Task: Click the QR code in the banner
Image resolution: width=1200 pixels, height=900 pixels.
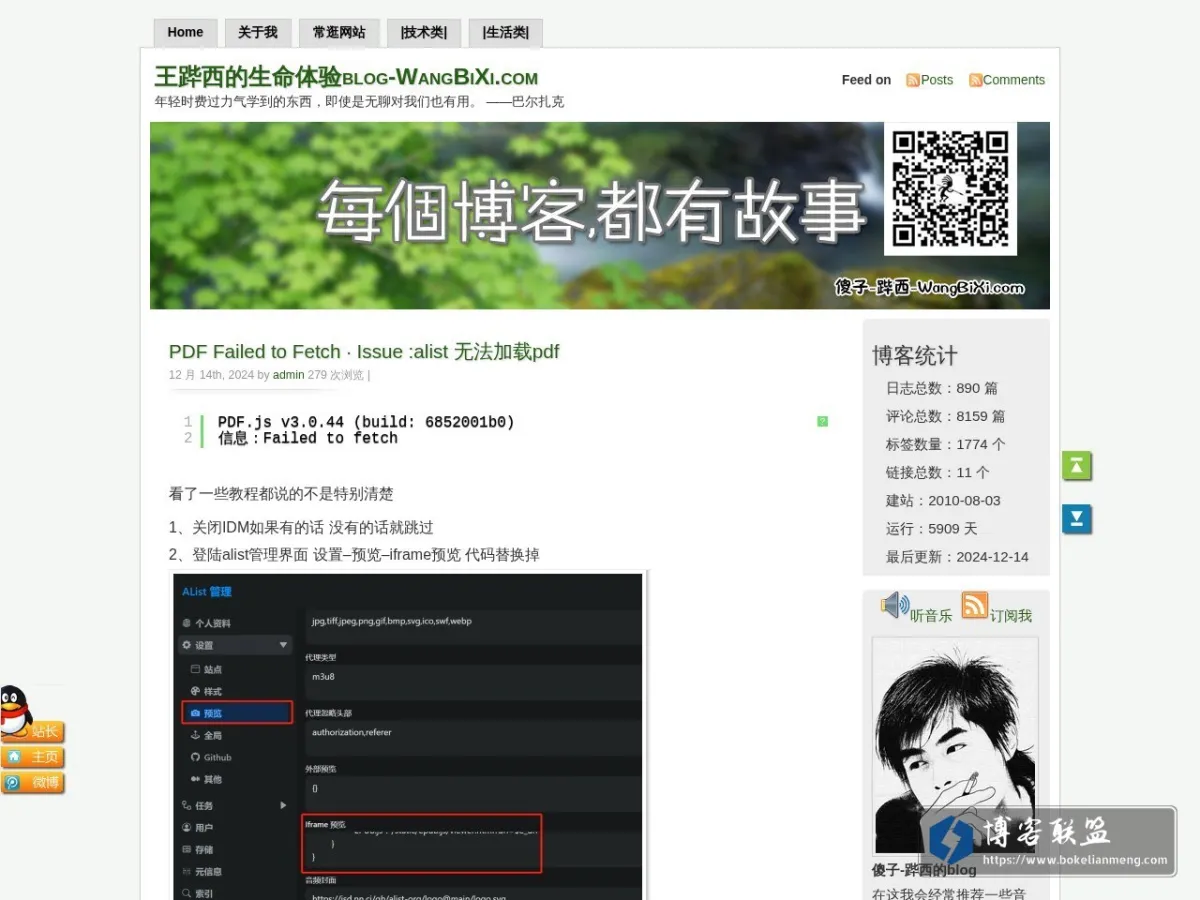Action: 950,188
